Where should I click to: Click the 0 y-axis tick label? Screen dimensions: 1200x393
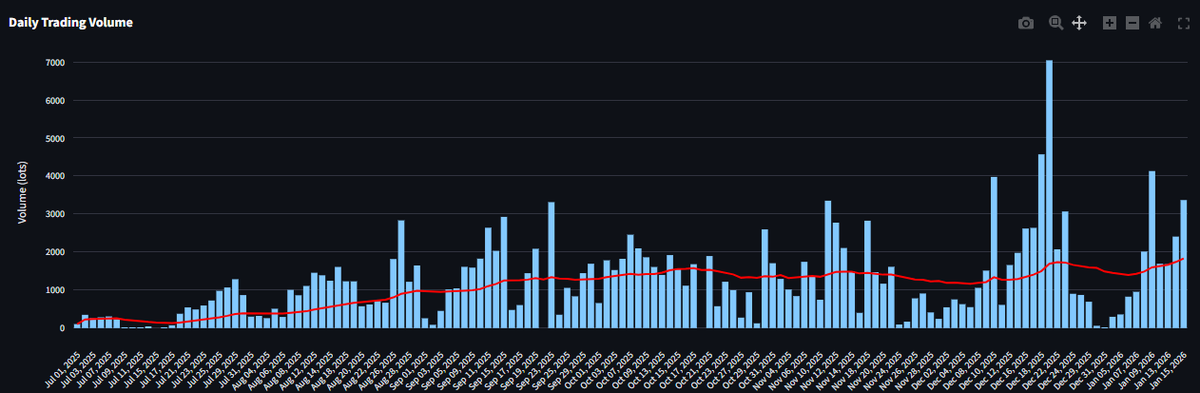(62, 327)
